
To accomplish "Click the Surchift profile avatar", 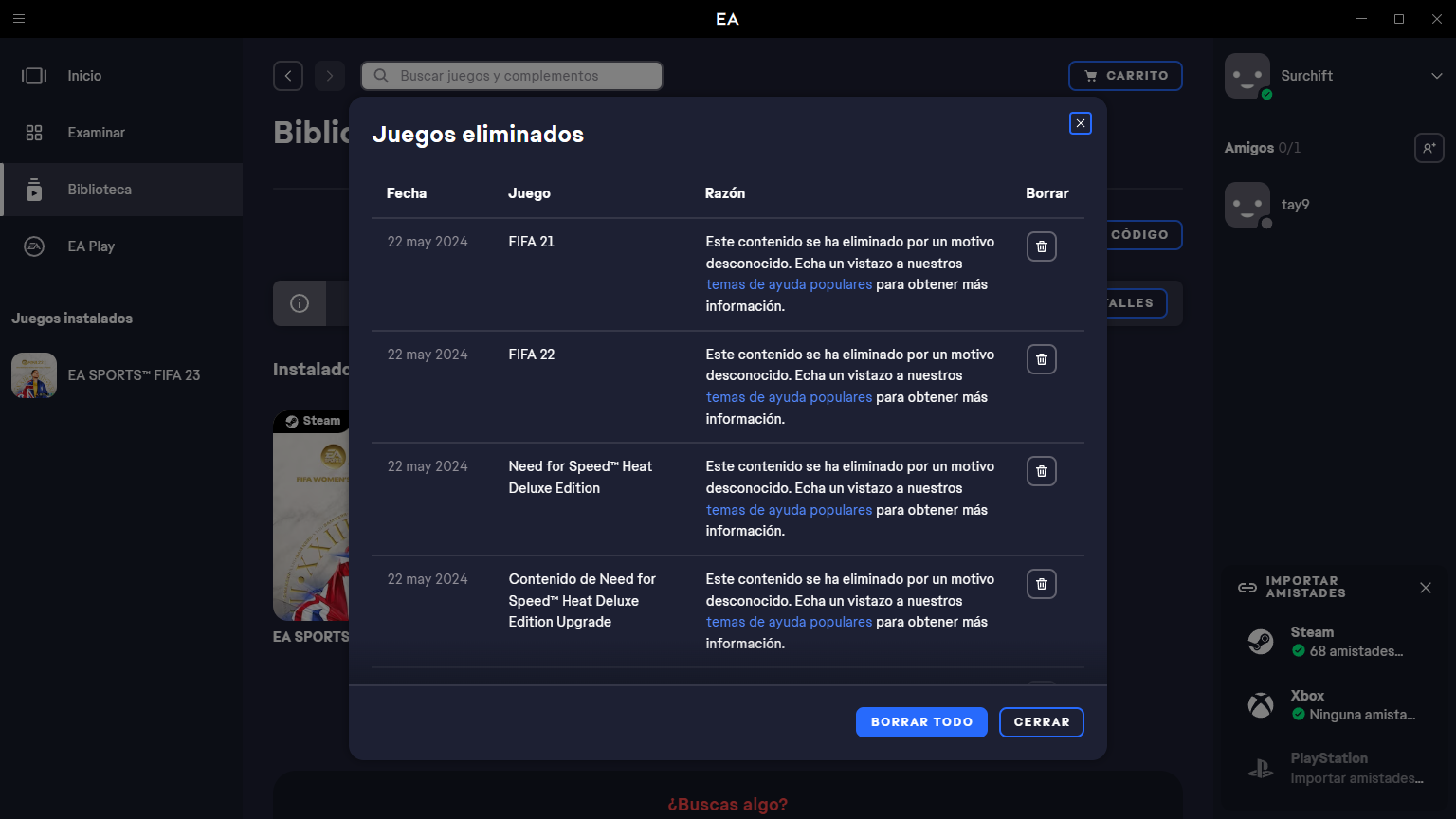I will (1247, 76).
